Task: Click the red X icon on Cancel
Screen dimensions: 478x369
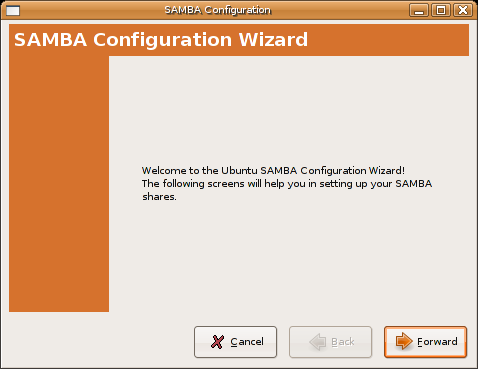Action: (x=217, y=342)
